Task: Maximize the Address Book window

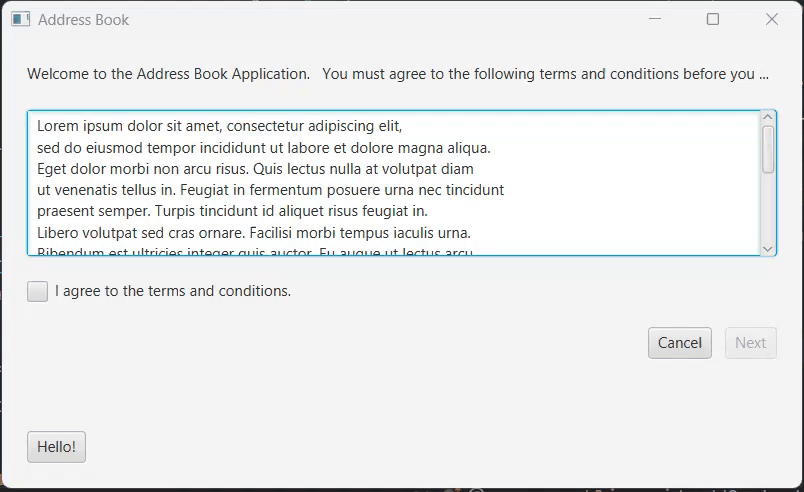Action: pyautogui.click(x=713, y=19)
